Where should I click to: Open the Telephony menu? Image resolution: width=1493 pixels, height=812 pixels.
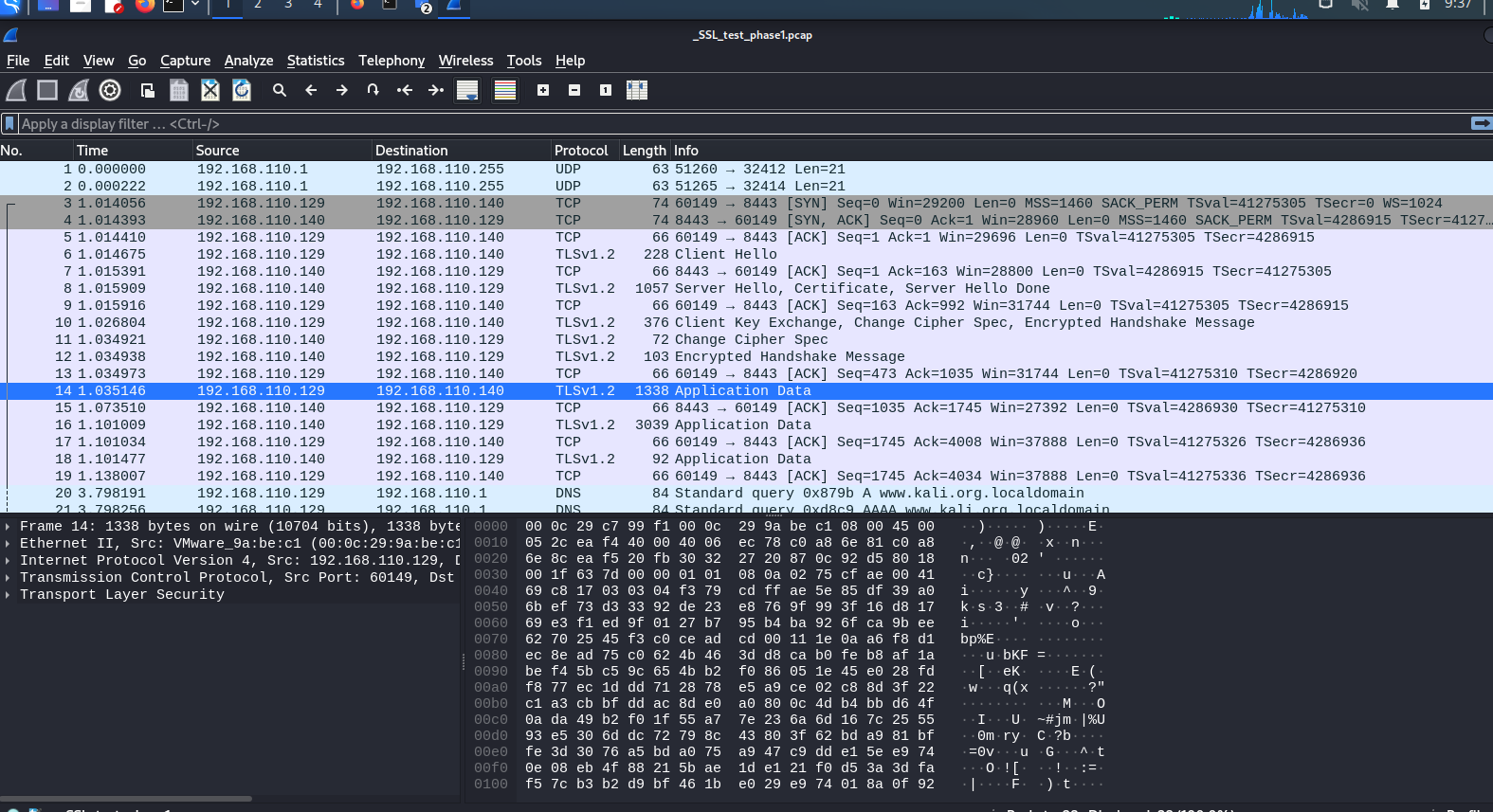391,61
